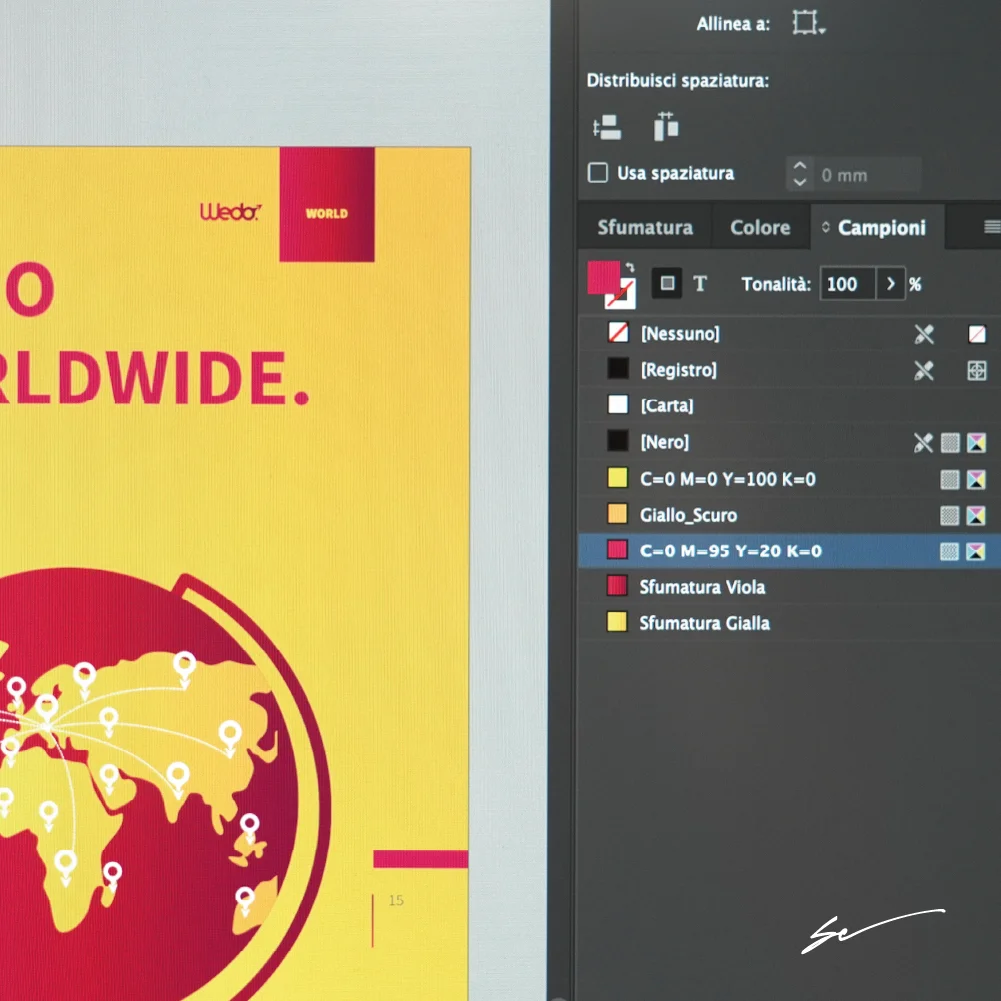Select formatting affects container icon

pyautogui.click(x=666, y=283)
